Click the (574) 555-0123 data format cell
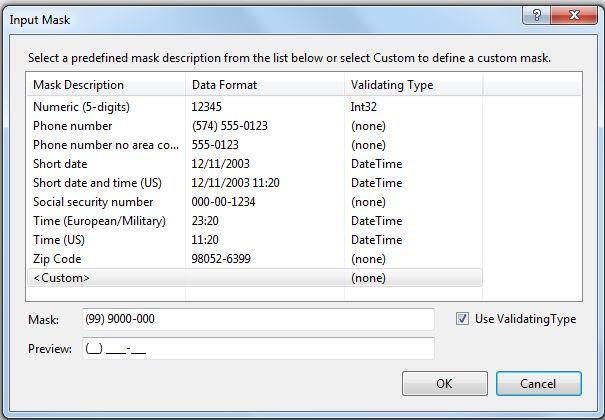 click(x=230, y=126)
